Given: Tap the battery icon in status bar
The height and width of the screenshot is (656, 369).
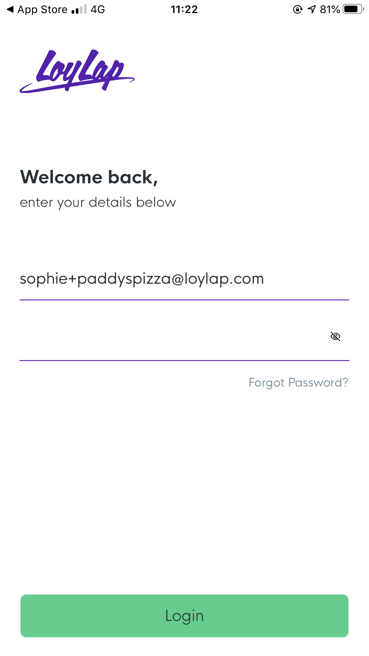Looking at the screenshot, I should pos(353,9).
